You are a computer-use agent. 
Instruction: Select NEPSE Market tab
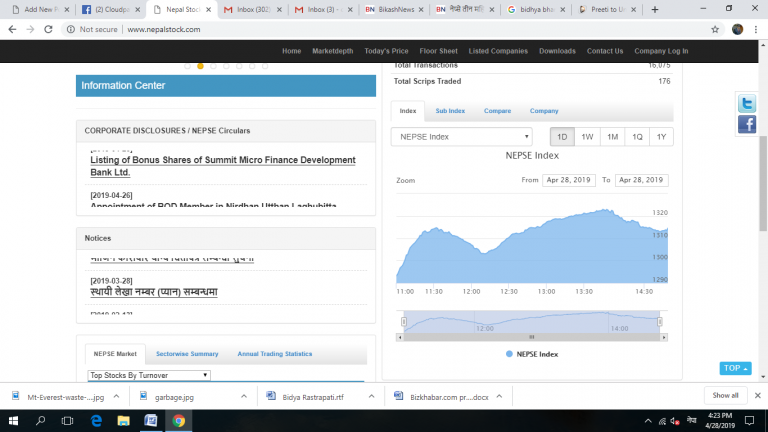click(115, 354)
